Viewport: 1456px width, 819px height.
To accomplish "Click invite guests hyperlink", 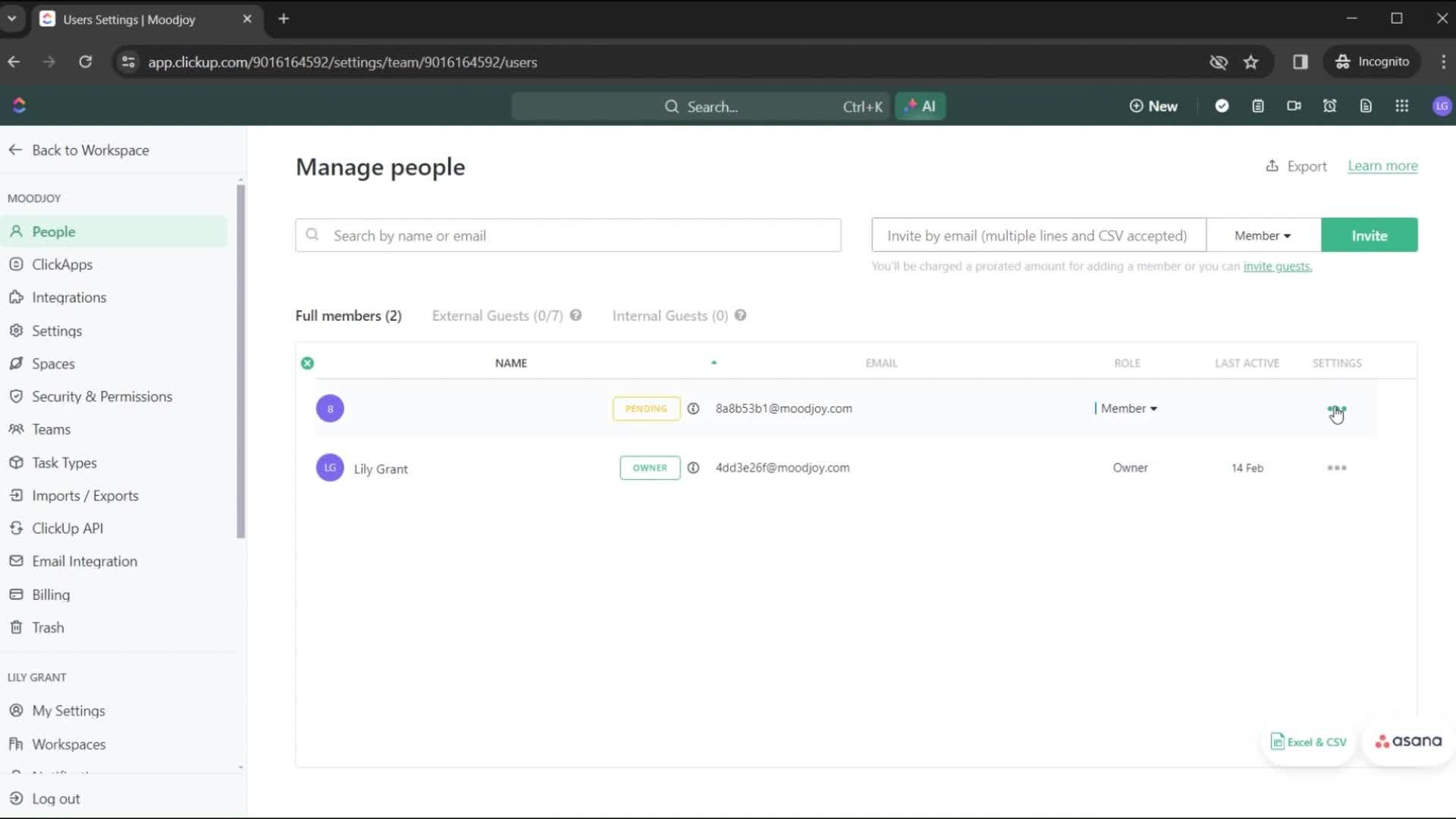I will (x=1277, y=266).
